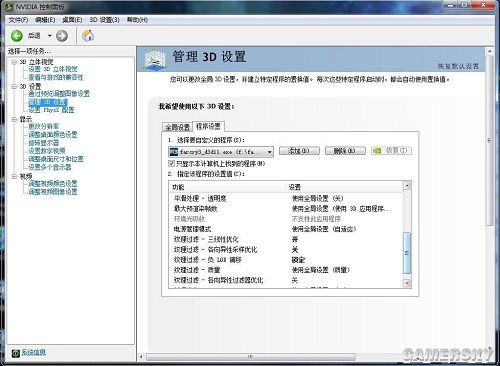This screenshot has width=500, height=366.
Task: Select 通过预览调整图像设置 in the tree
Action: (59, 94)
